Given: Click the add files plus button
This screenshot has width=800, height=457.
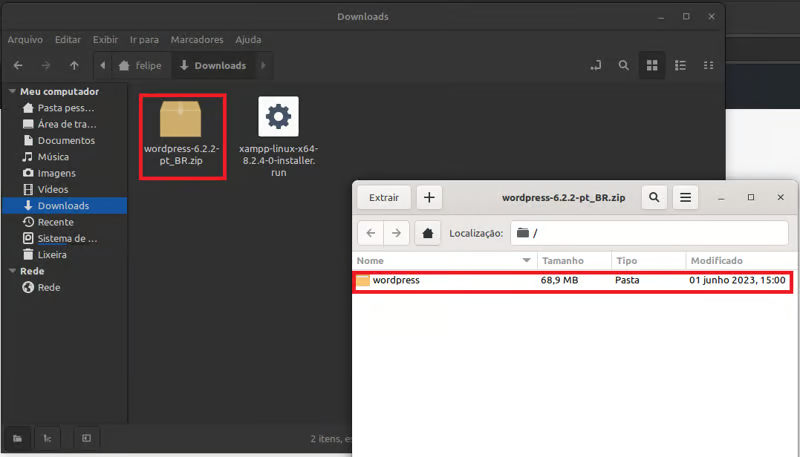Looking at the screenshot, I should point(429,198).
